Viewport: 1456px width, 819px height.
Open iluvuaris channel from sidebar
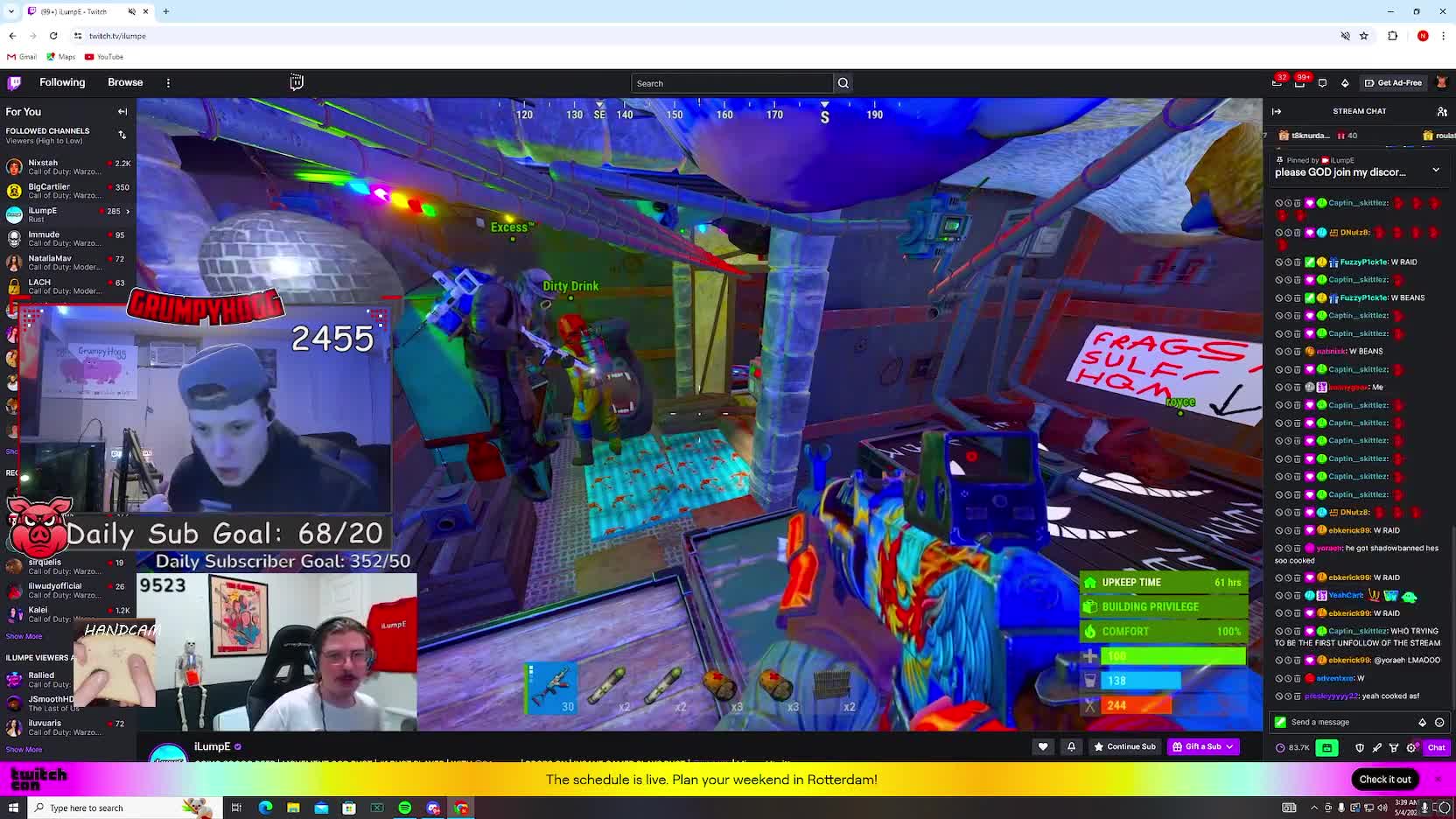pyautogui.click(x=67, y=727)
